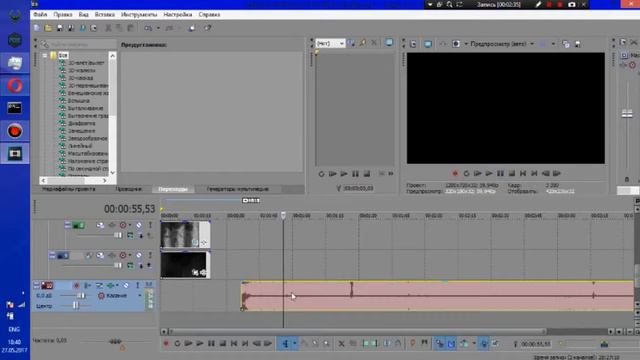Select the Вспышка transition in the list
The height and width of the screenshot is (360, 640).
(79, 100)
